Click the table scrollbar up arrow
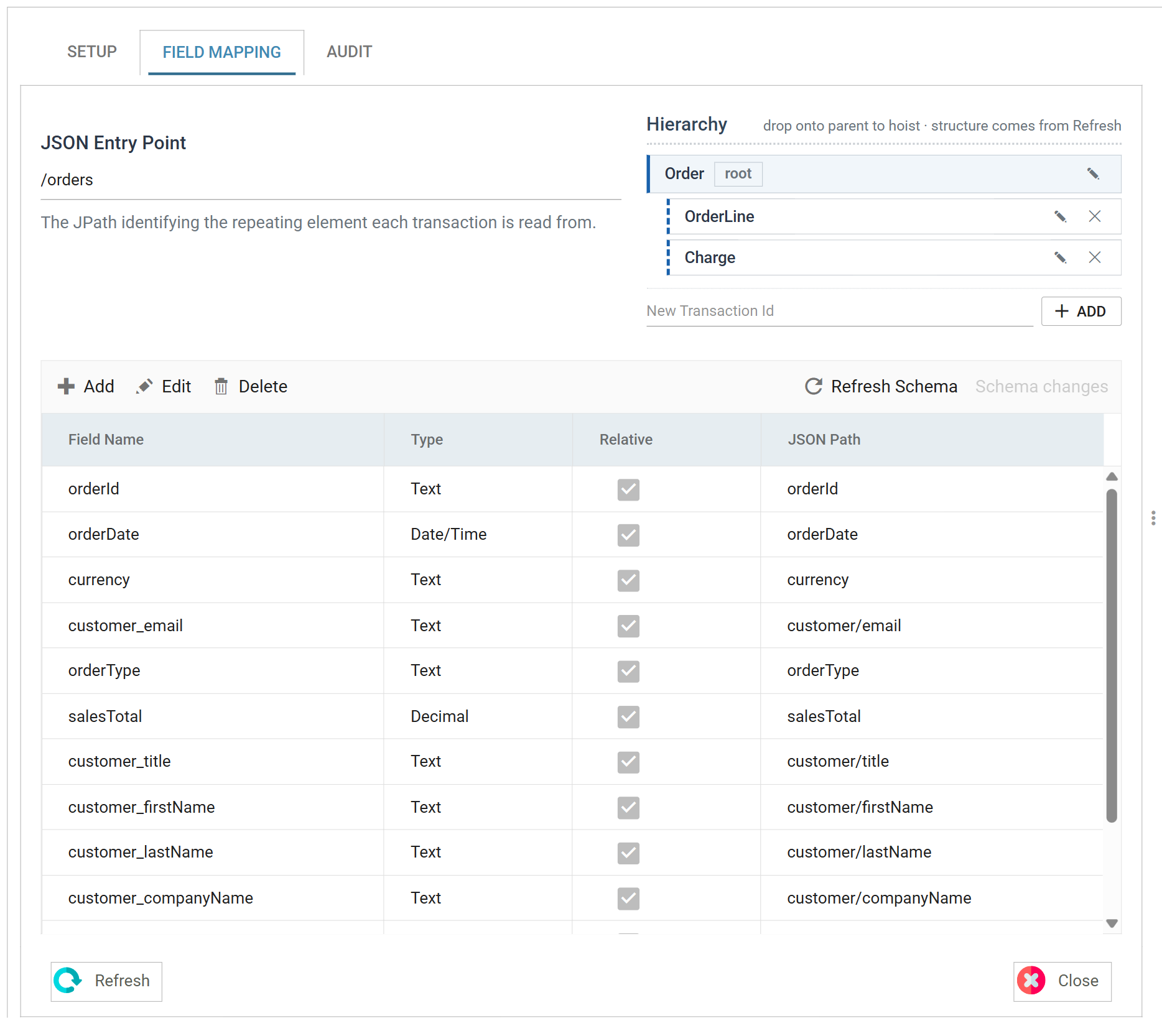Screen dimensions: 1162x1036 pyautogui.click(x=1112, y=476)
